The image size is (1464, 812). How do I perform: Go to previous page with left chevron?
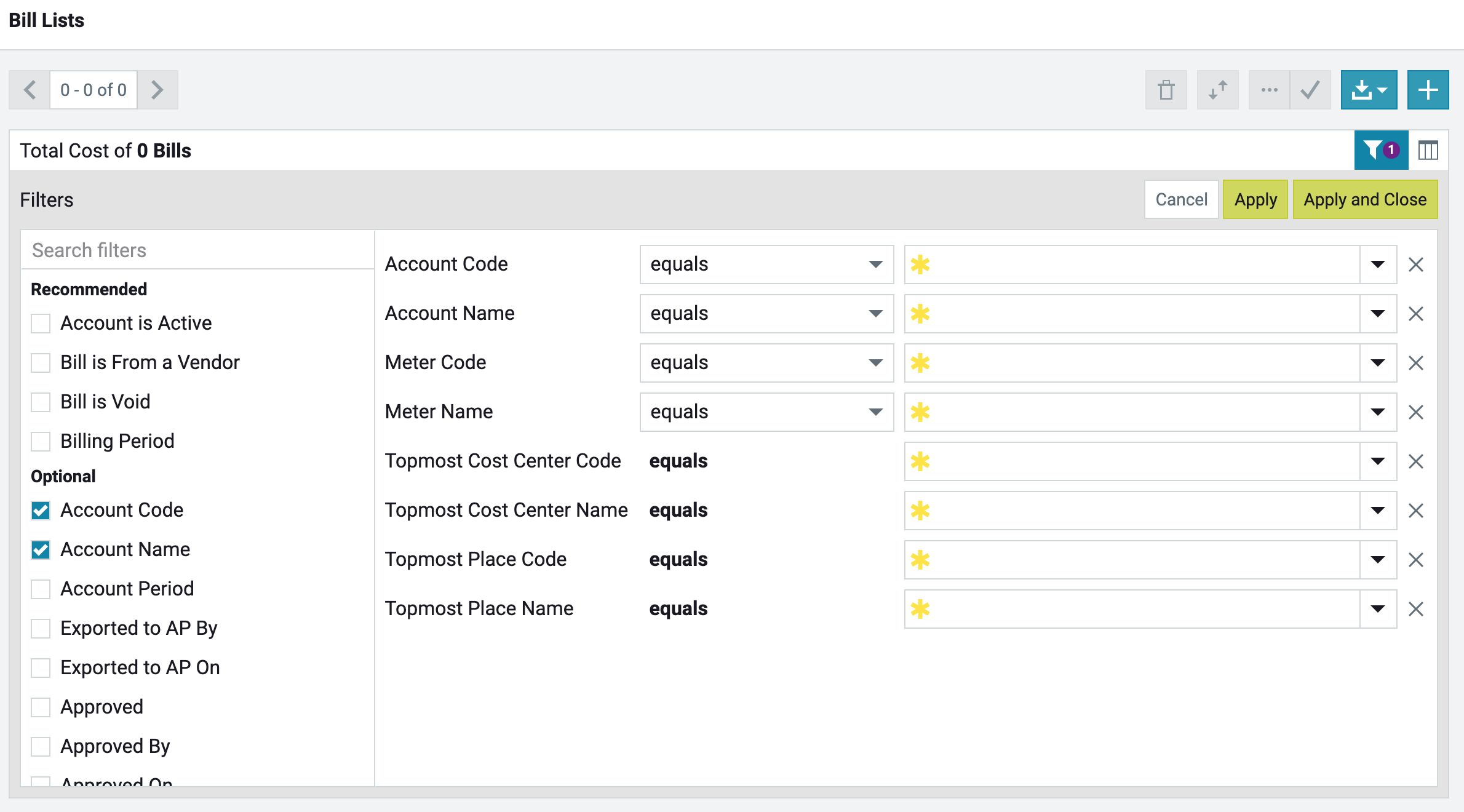(30, 89)
